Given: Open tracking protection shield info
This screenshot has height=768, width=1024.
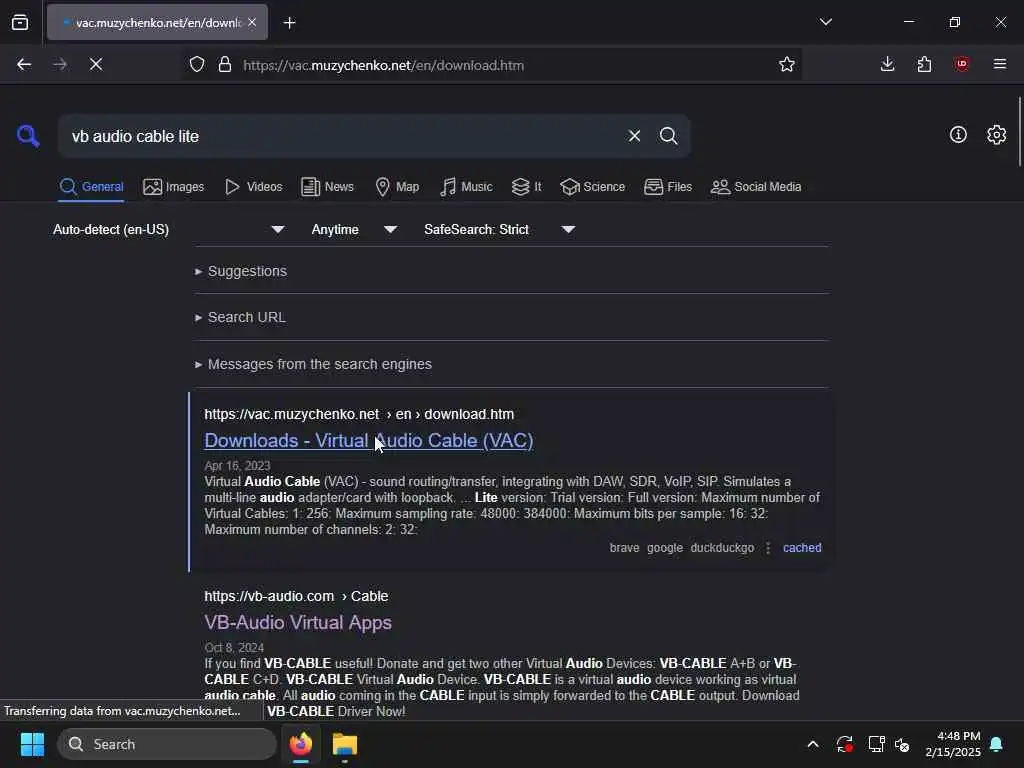Looking at the screenshot, I should click(x=197, y=65).
